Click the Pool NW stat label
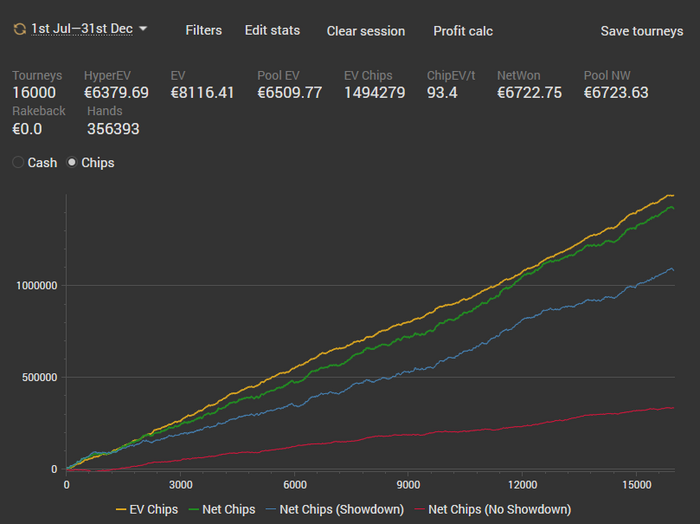700x524 pixels. click(607, 75)
